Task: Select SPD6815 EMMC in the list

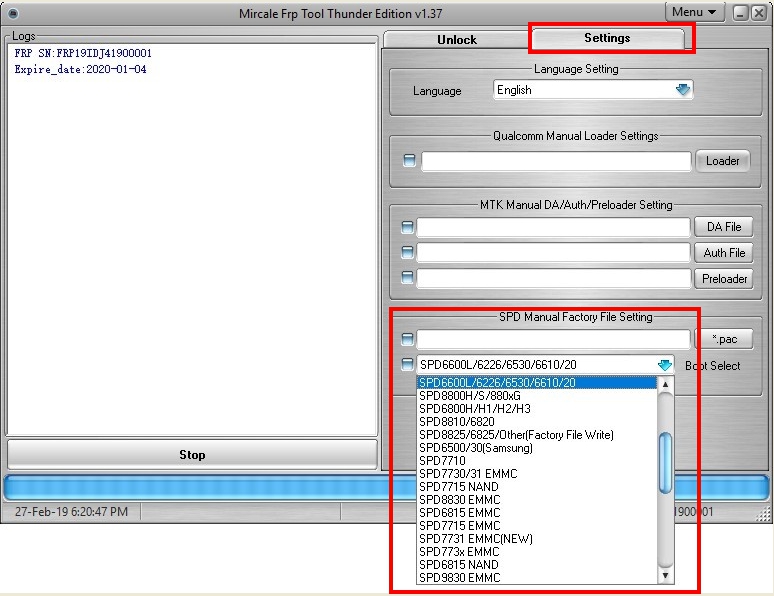Action: (537, 513)
